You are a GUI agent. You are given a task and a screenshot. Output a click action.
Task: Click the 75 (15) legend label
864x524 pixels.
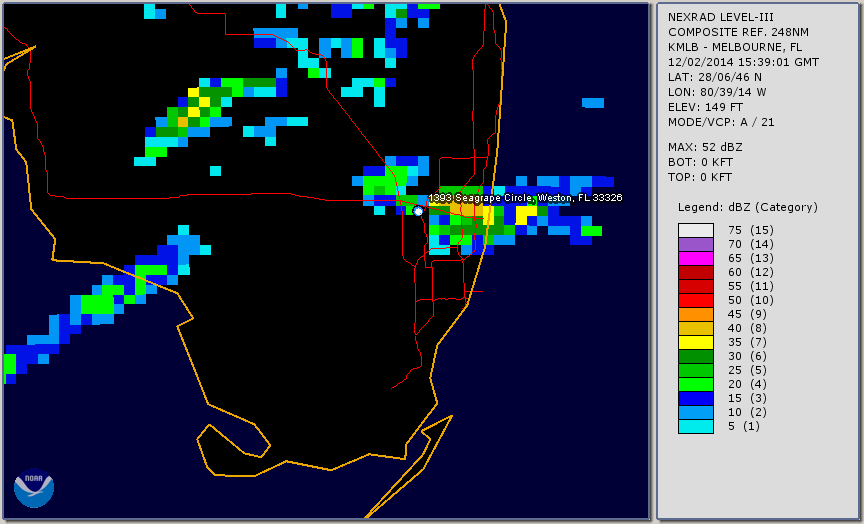click(751, 230)
